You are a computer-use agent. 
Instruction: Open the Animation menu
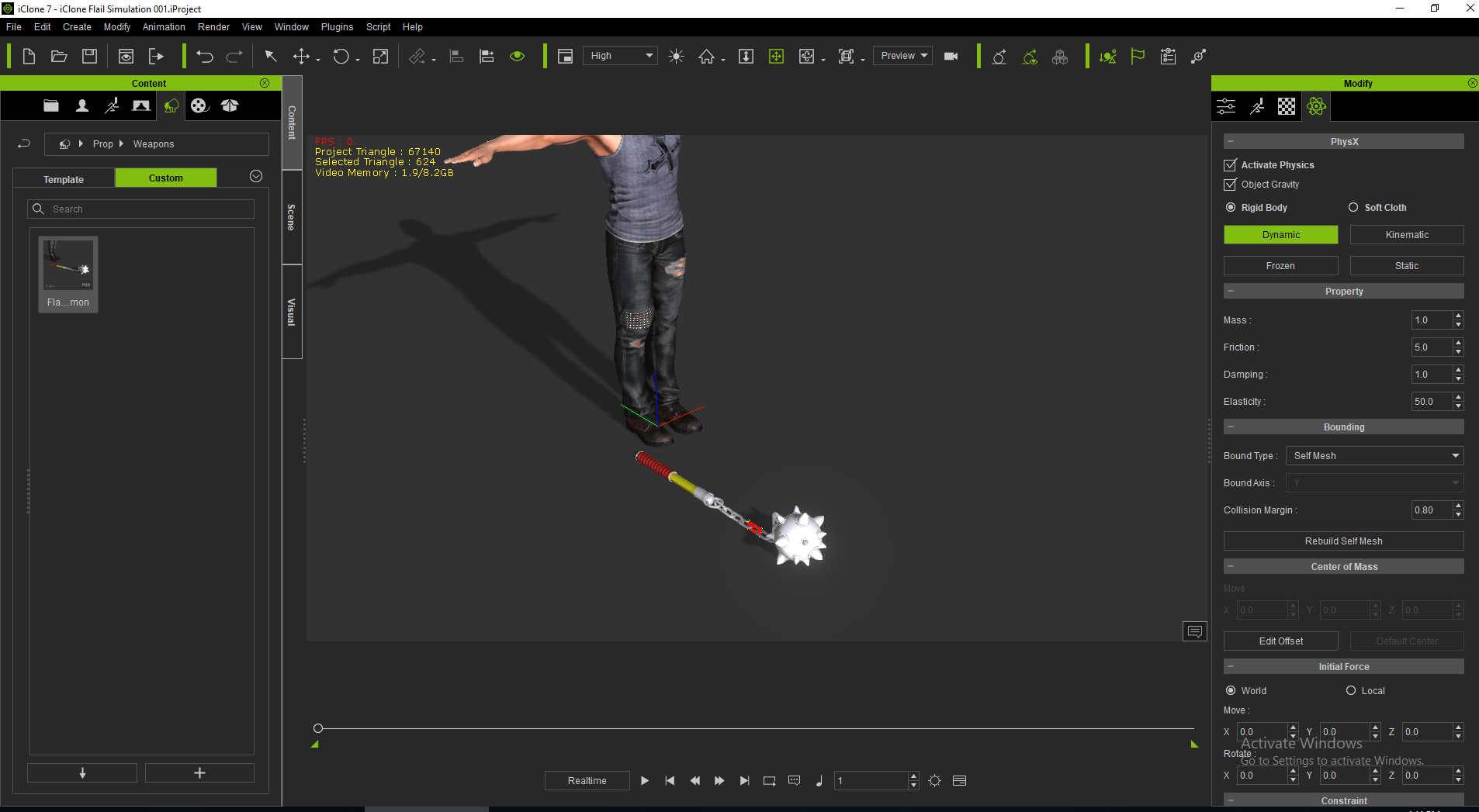click(x=164, y=26)
